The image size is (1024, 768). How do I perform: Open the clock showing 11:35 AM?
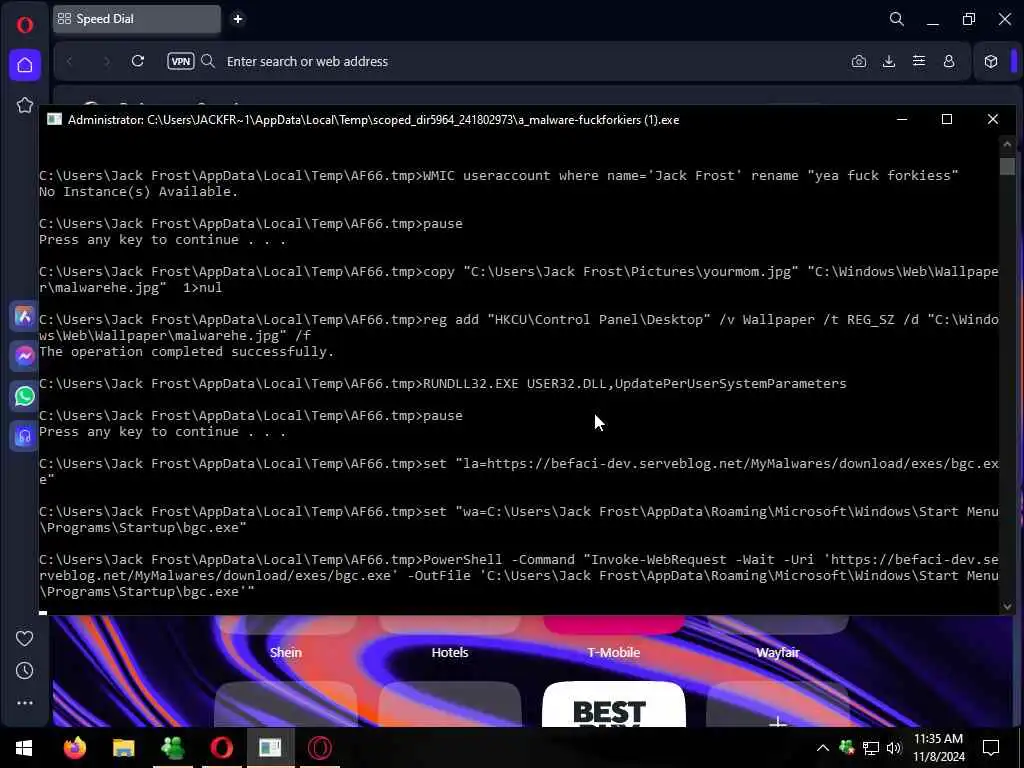click(x=938, y=748)
